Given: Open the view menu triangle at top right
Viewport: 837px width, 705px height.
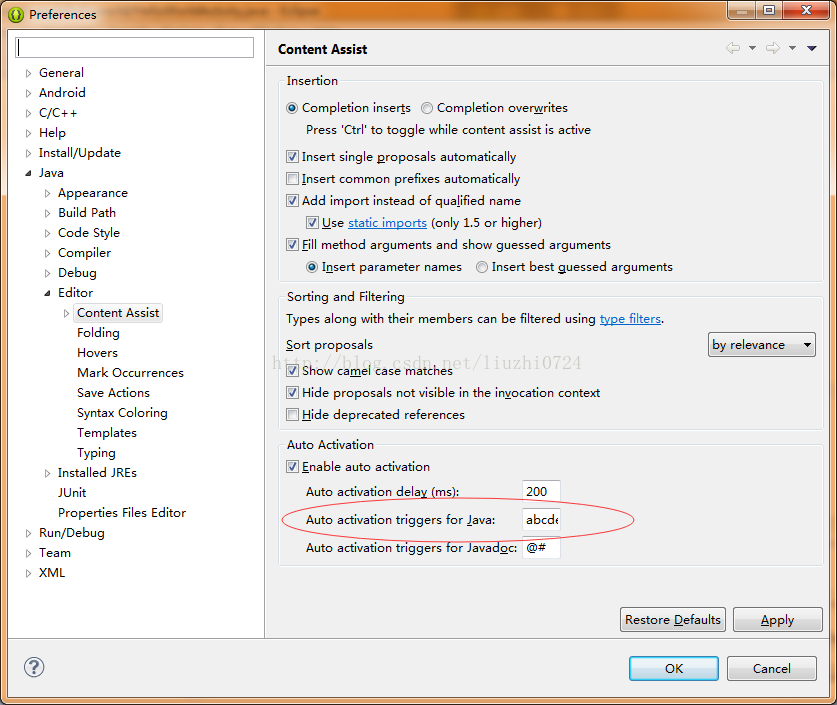Looking at the screenshot, I should tap(811, 49).
